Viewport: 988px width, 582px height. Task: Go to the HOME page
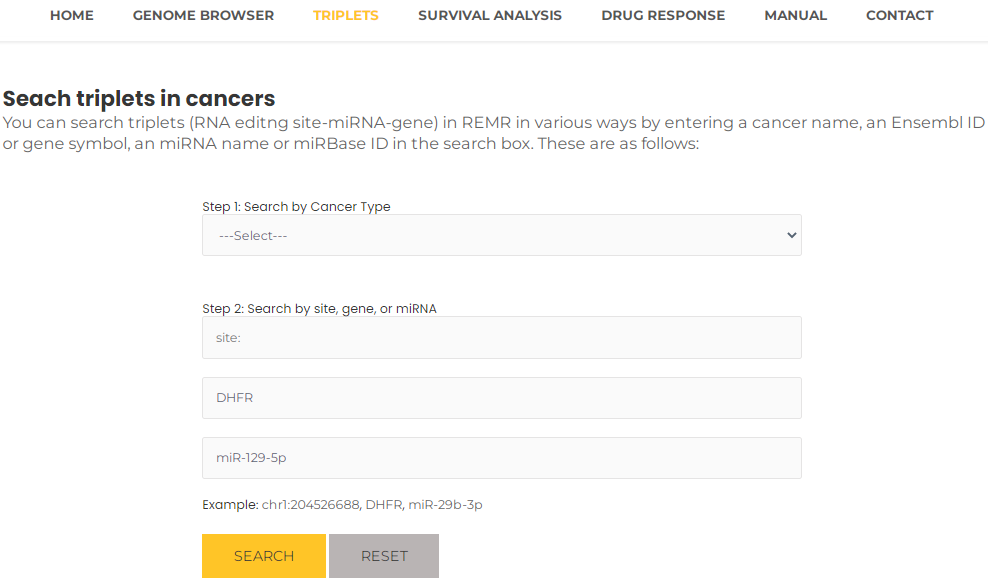click(x=72, y=15)
